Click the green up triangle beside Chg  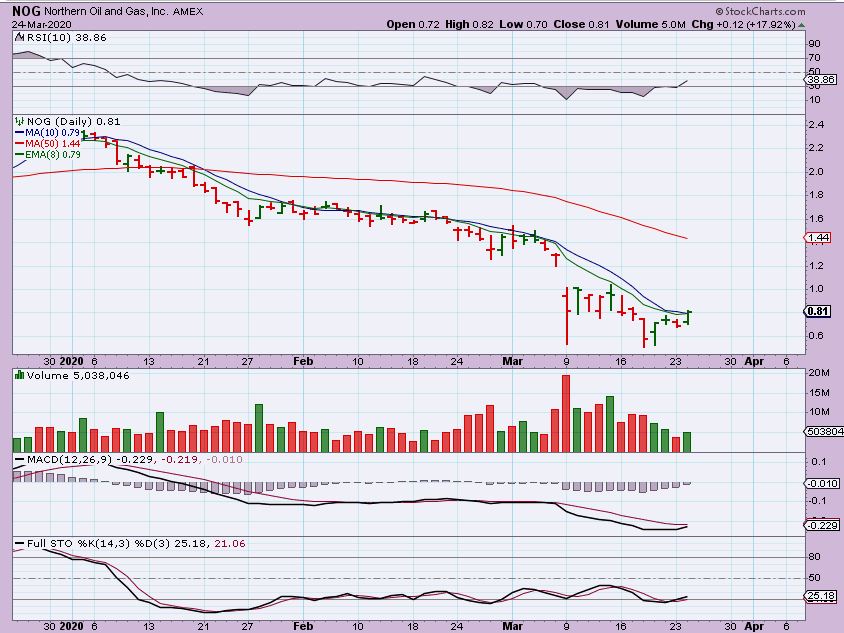click(x=801, y=25)
